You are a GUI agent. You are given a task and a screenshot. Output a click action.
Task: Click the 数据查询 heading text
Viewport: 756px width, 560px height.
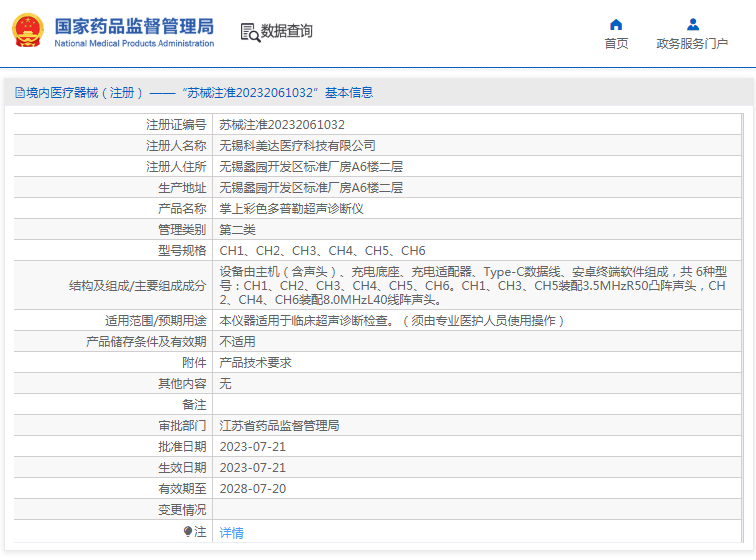(287, 32)
